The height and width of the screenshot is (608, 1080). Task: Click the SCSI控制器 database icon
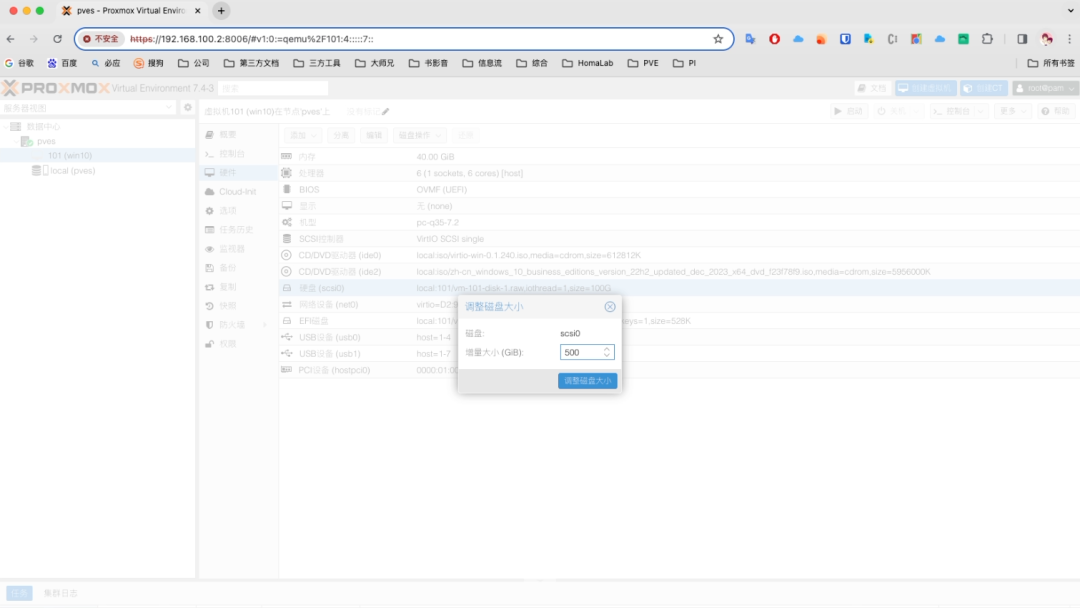pyautogui.click(x=287, y=239)
